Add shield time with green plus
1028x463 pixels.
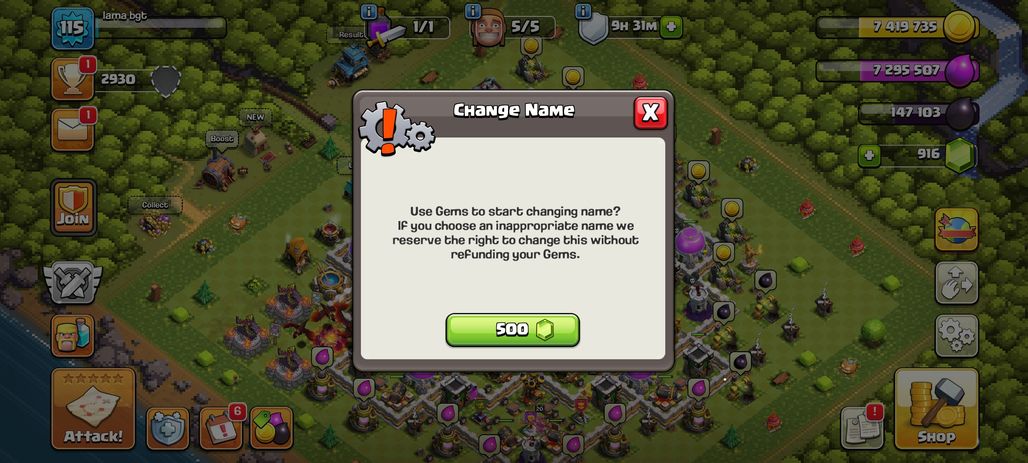point(671,27)
